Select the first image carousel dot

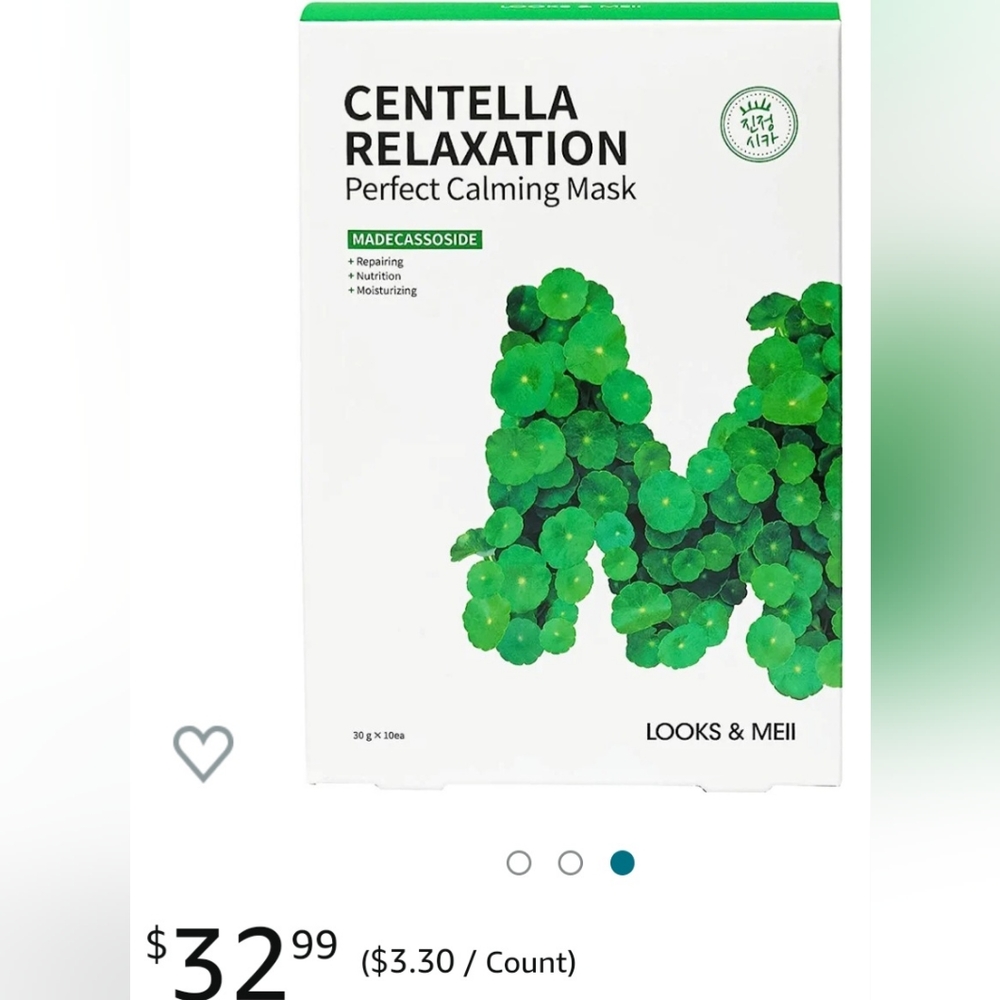(521, 861)
